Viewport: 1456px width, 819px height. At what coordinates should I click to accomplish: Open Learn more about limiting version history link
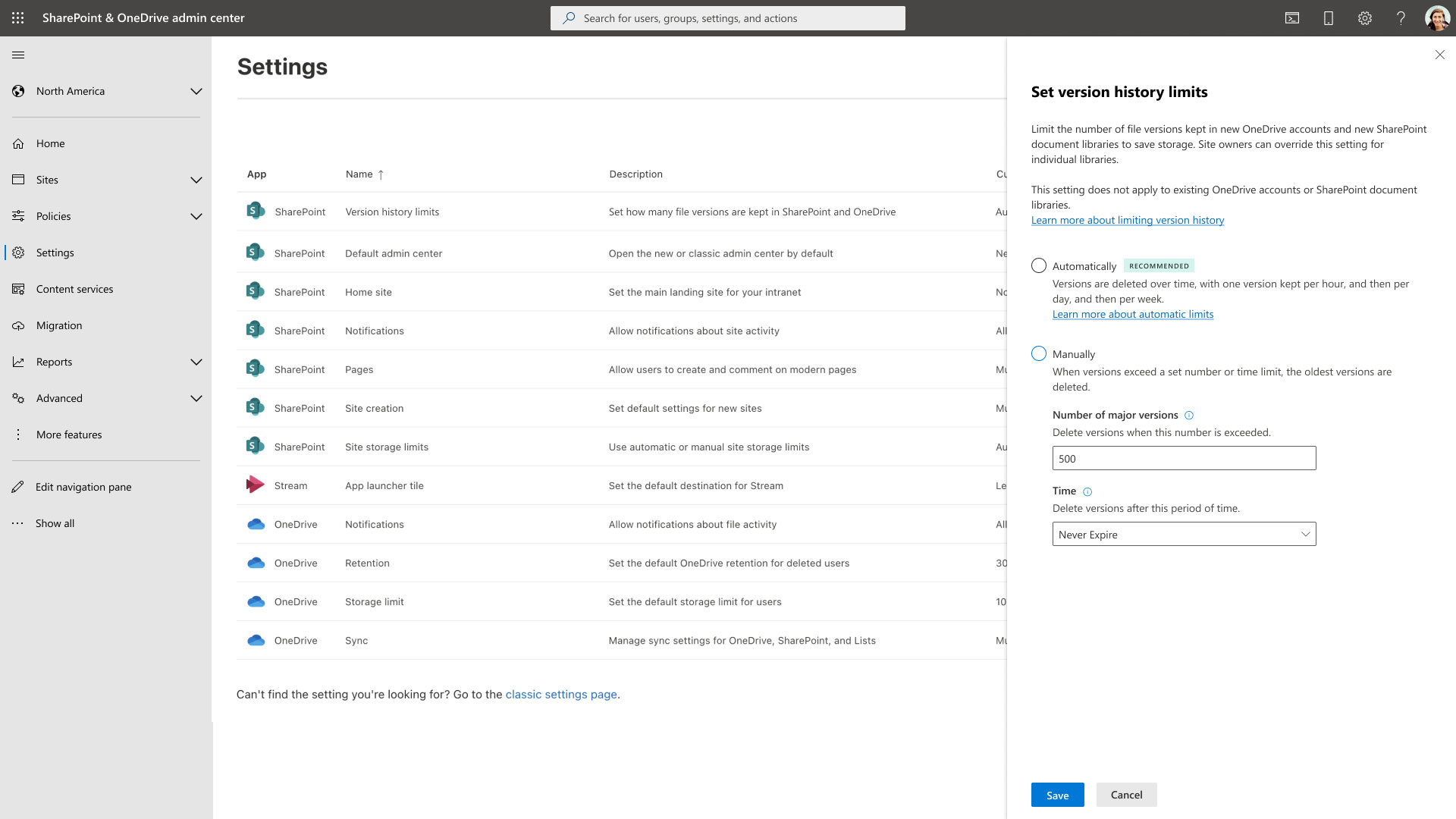pyautogui.click(x=1128, y=220)
